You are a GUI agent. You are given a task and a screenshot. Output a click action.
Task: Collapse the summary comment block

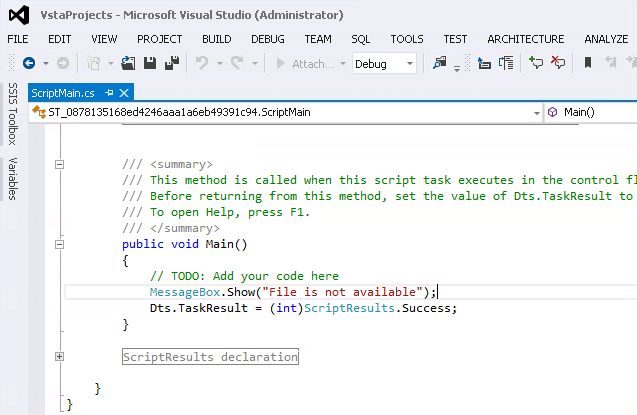(x=60, y=165)
